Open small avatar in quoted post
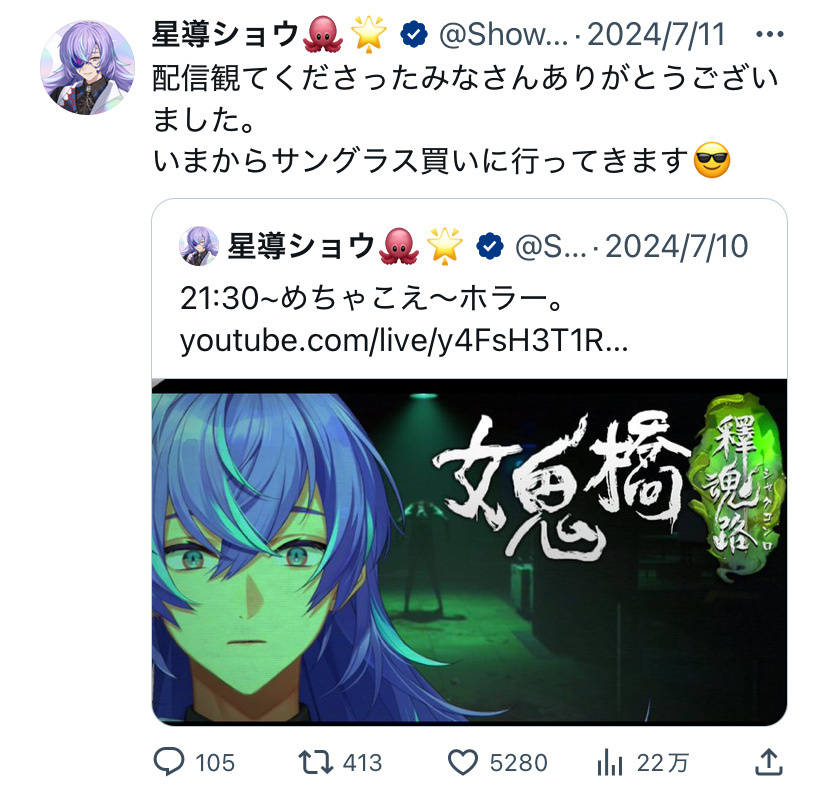This screenshot has width=828, height=796. click(x=199, y=246)
